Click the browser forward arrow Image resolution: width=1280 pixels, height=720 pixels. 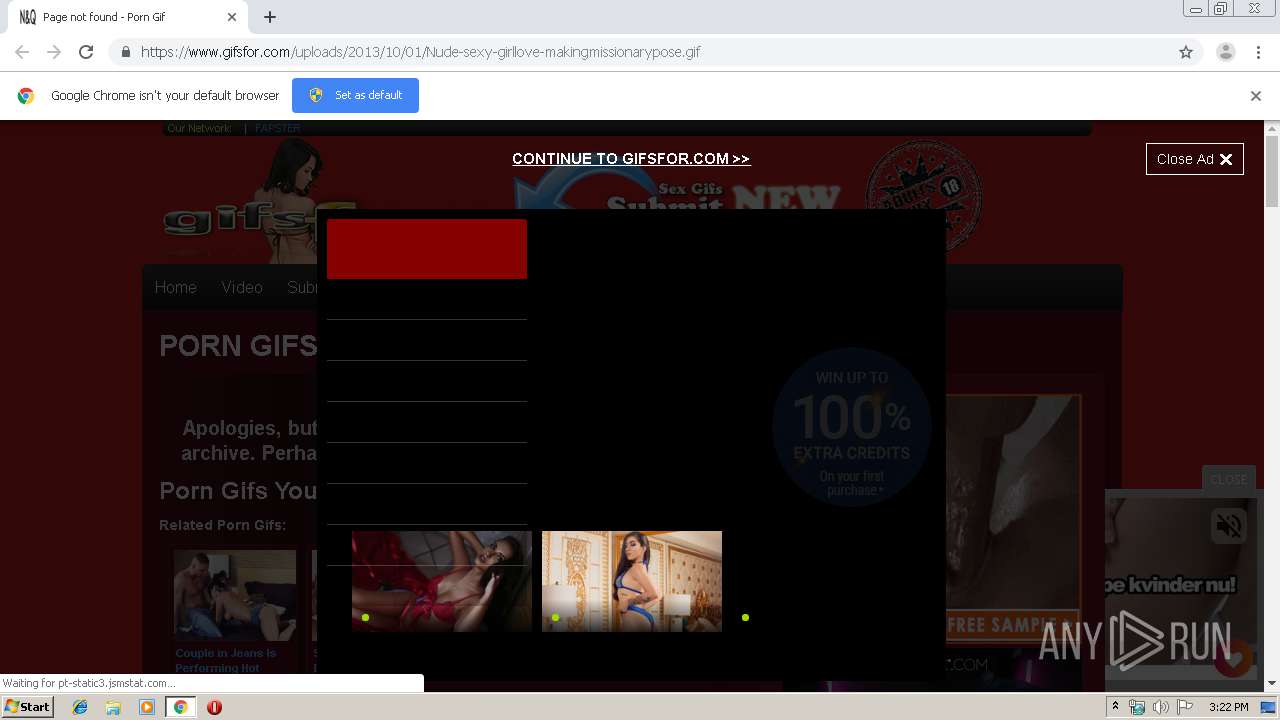click(54, 52)
